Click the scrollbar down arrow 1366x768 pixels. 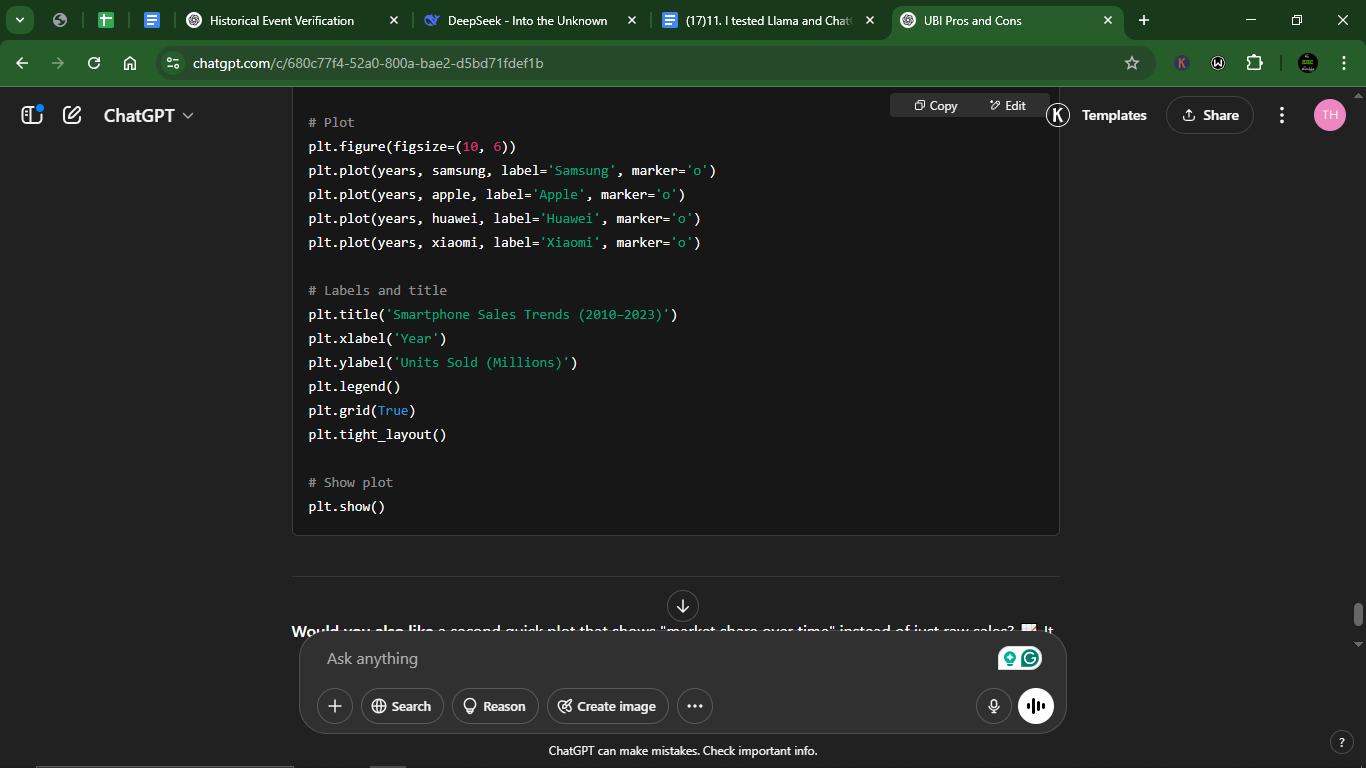pyautogui.click(x=1358, y=644)
